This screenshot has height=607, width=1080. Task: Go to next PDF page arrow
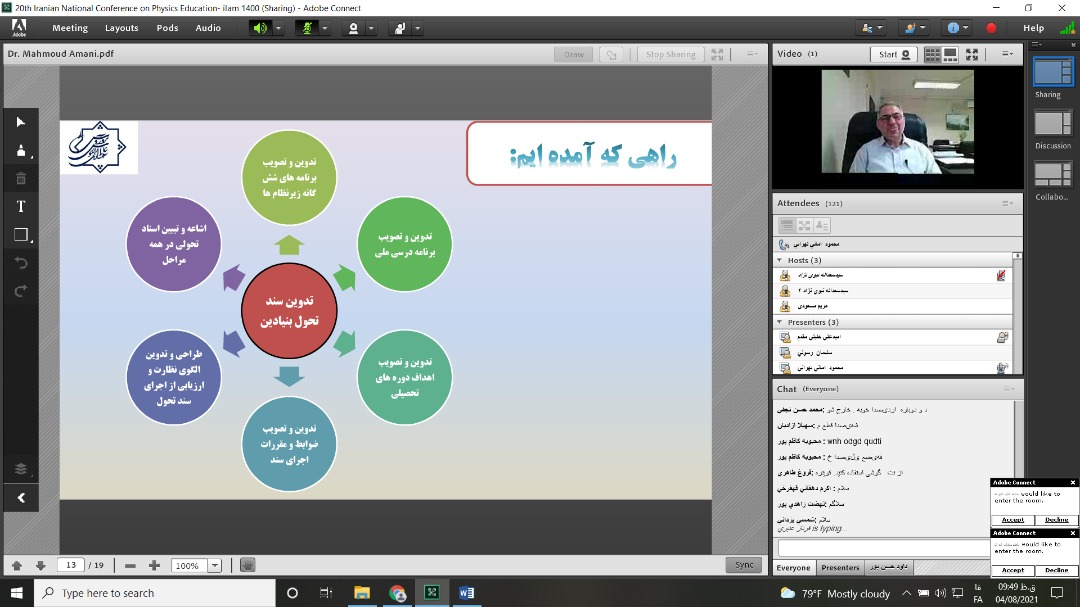tap(40, 566)
